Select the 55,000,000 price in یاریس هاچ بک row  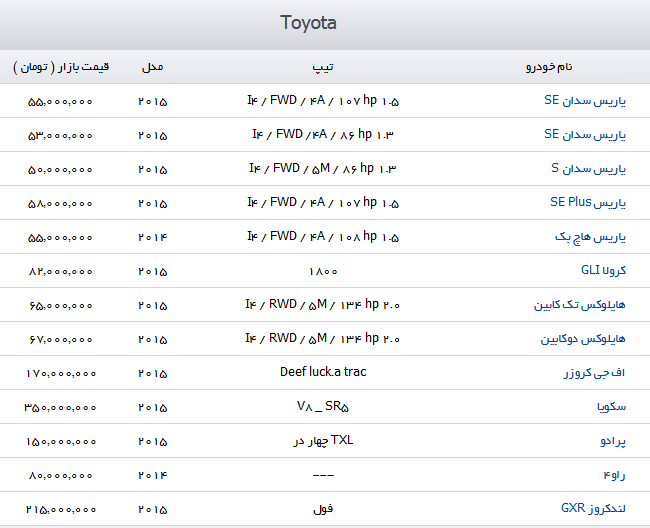click(x=60, y=237)
